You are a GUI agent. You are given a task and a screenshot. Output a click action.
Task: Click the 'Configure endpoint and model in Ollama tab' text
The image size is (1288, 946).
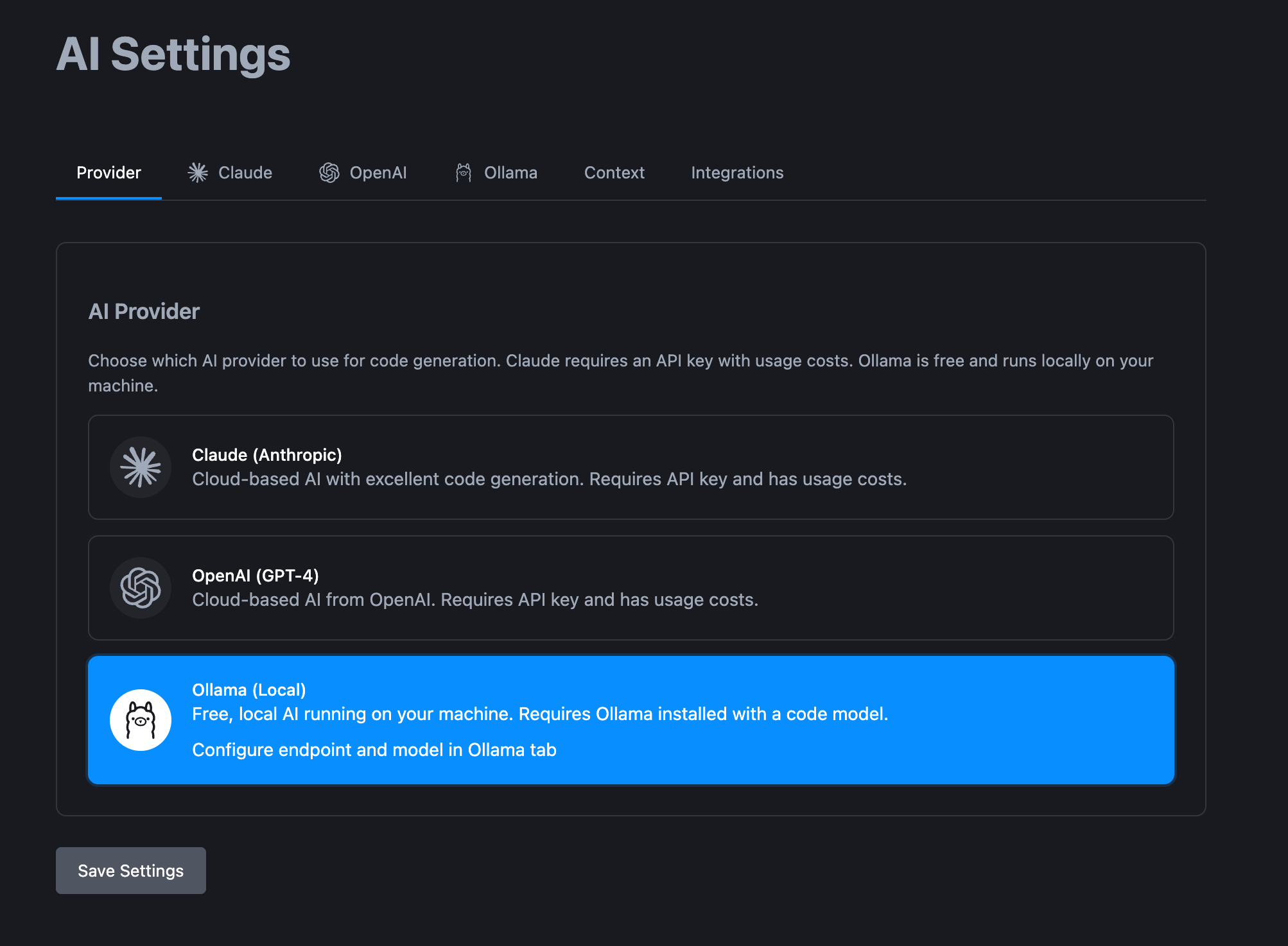[x=374, y=750]
